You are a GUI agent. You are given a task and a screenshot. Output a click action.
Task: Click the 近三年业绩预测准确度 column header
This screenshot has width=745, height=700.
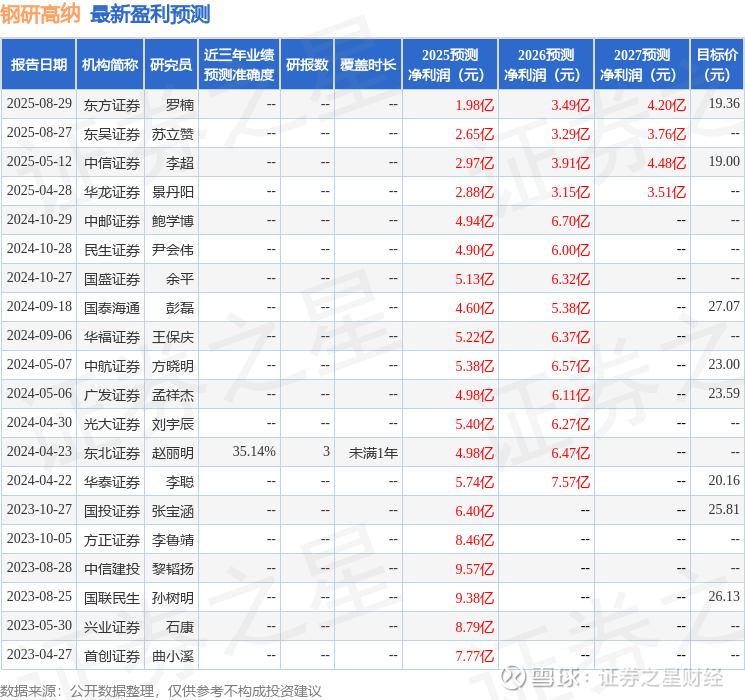(x=239, y=65)
